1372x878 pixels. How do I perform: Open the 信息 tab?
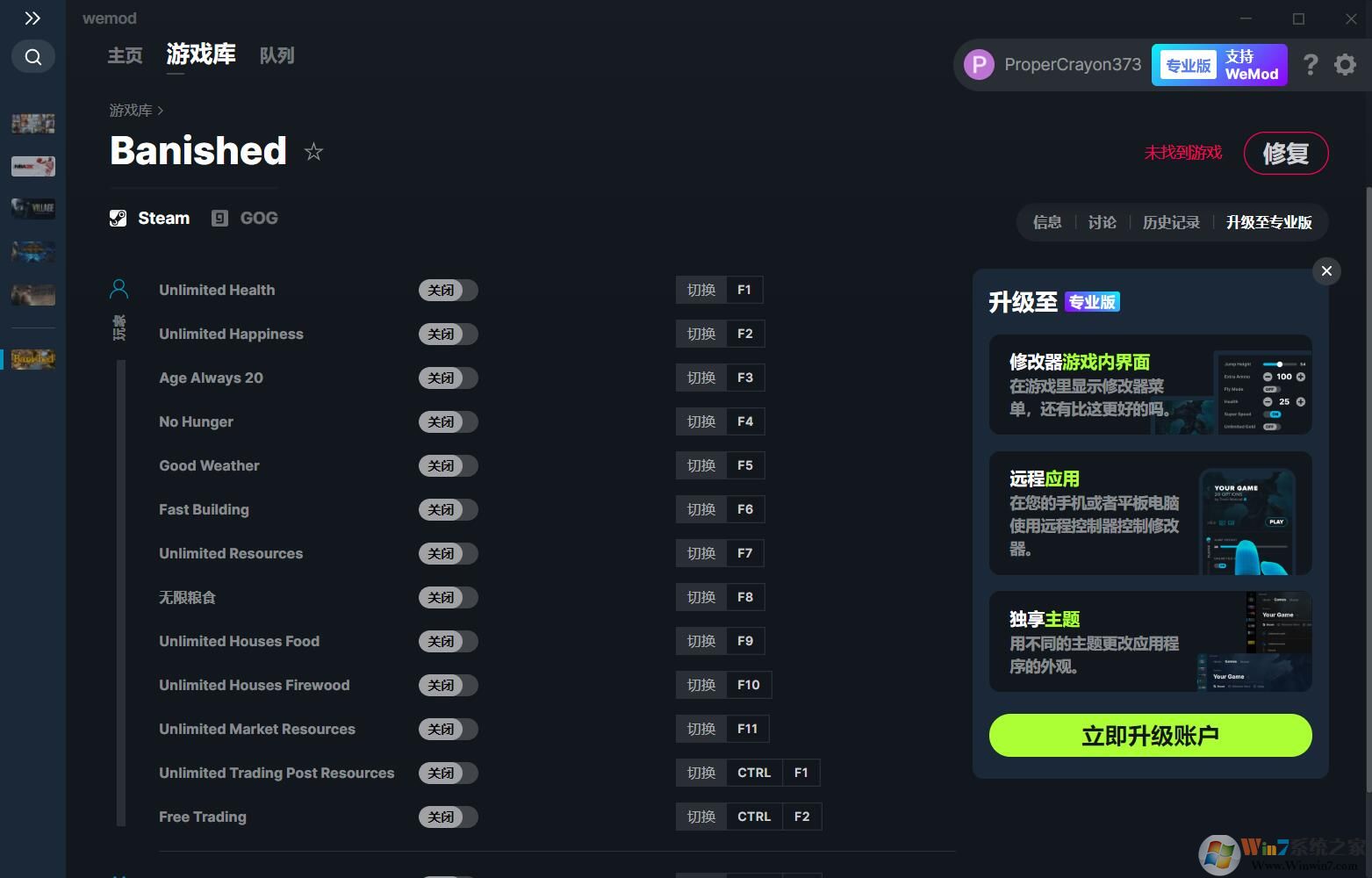pyautogui.click(x=1047, y=223)
